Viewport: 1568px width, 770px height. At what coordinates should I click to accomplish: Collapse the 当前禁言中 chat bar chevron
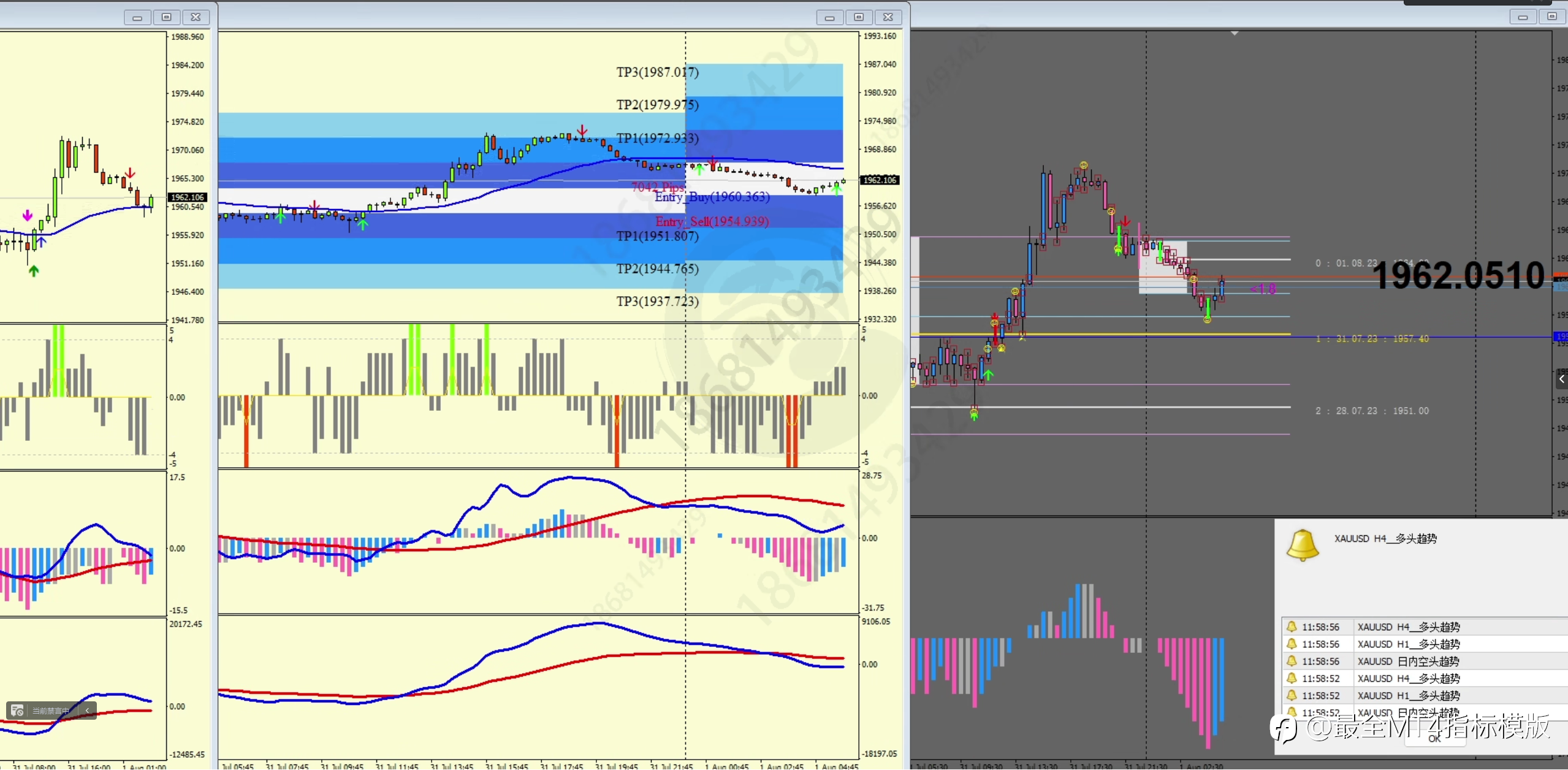(x=87, y=711)
